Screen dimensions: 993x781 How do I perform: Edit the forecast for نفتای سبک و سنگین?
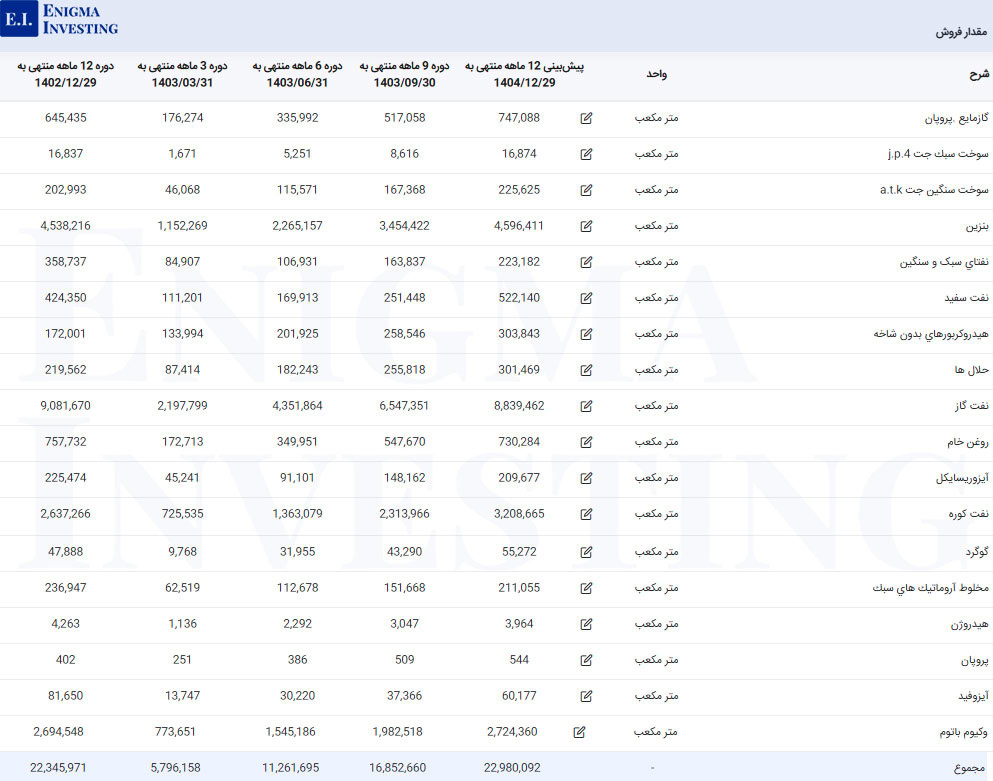pyautogui.click(x=586, y=262)
